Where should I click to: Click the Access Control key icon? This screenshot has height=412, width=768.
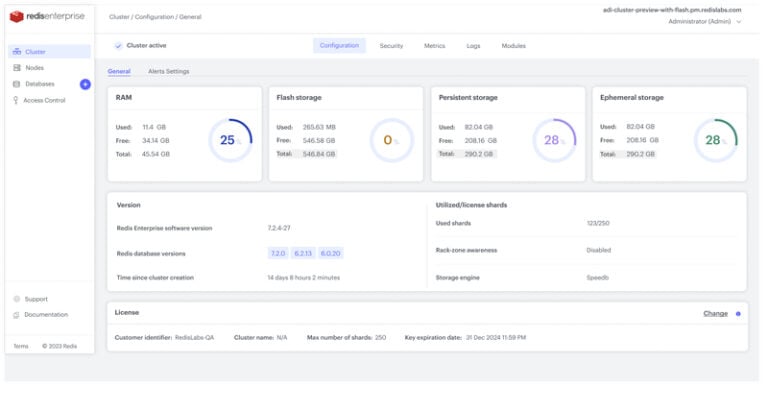17,100
